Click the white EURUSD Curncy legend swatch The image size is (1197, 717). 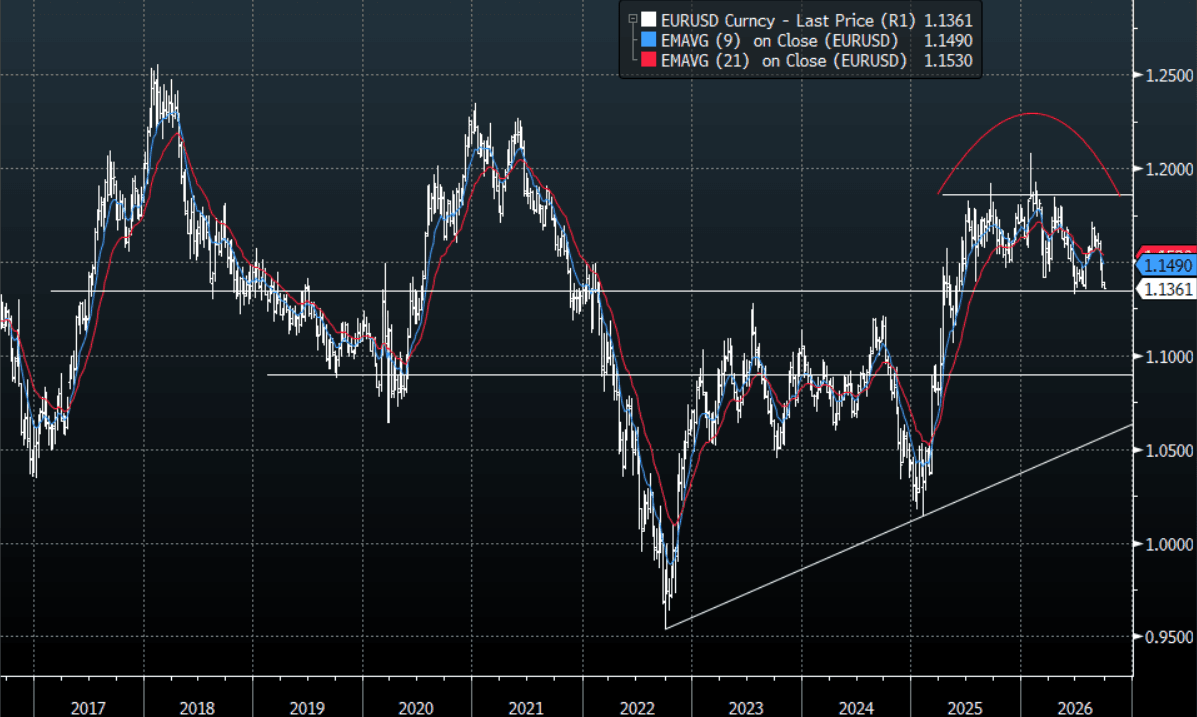tap(649, 20)
